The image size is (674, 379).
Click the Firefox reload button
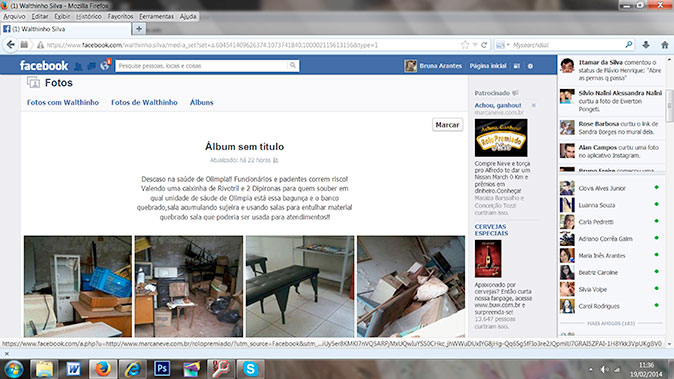[484, 45]
